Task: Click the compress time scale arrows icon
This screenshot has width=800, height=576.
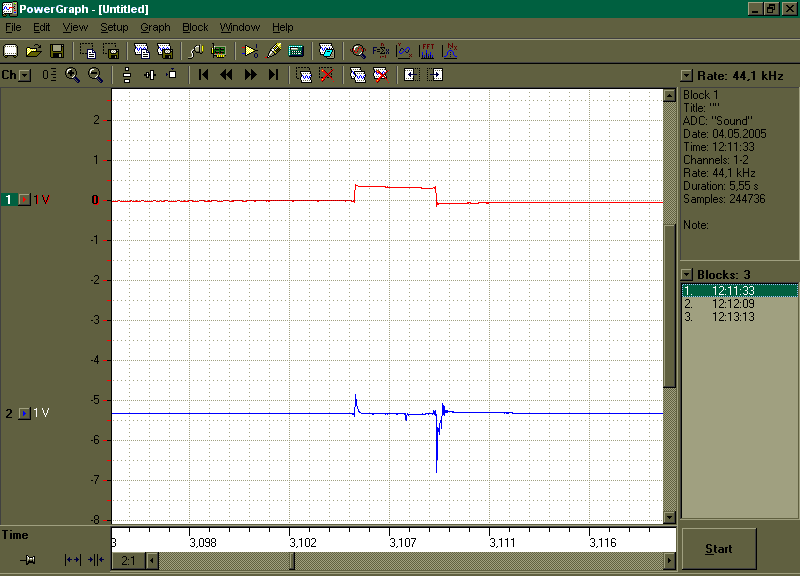Action: coord(96,560)
